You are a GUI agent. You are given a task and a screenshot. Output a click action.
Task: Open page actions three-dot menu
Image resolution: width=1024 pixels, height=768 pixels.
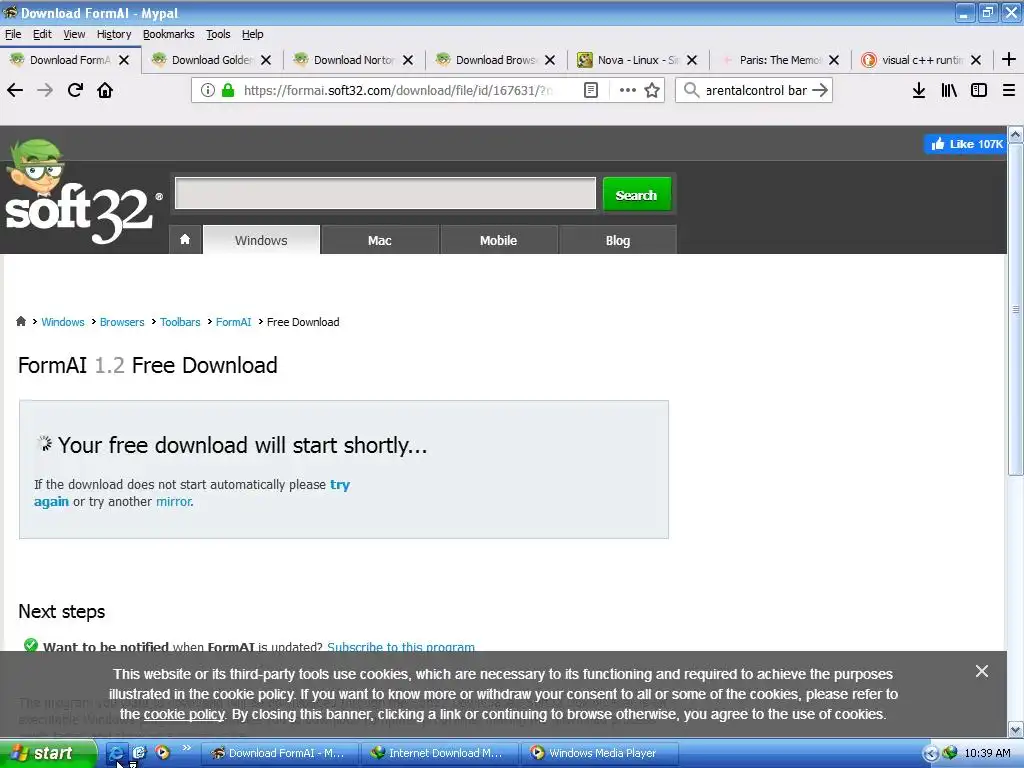628,90
